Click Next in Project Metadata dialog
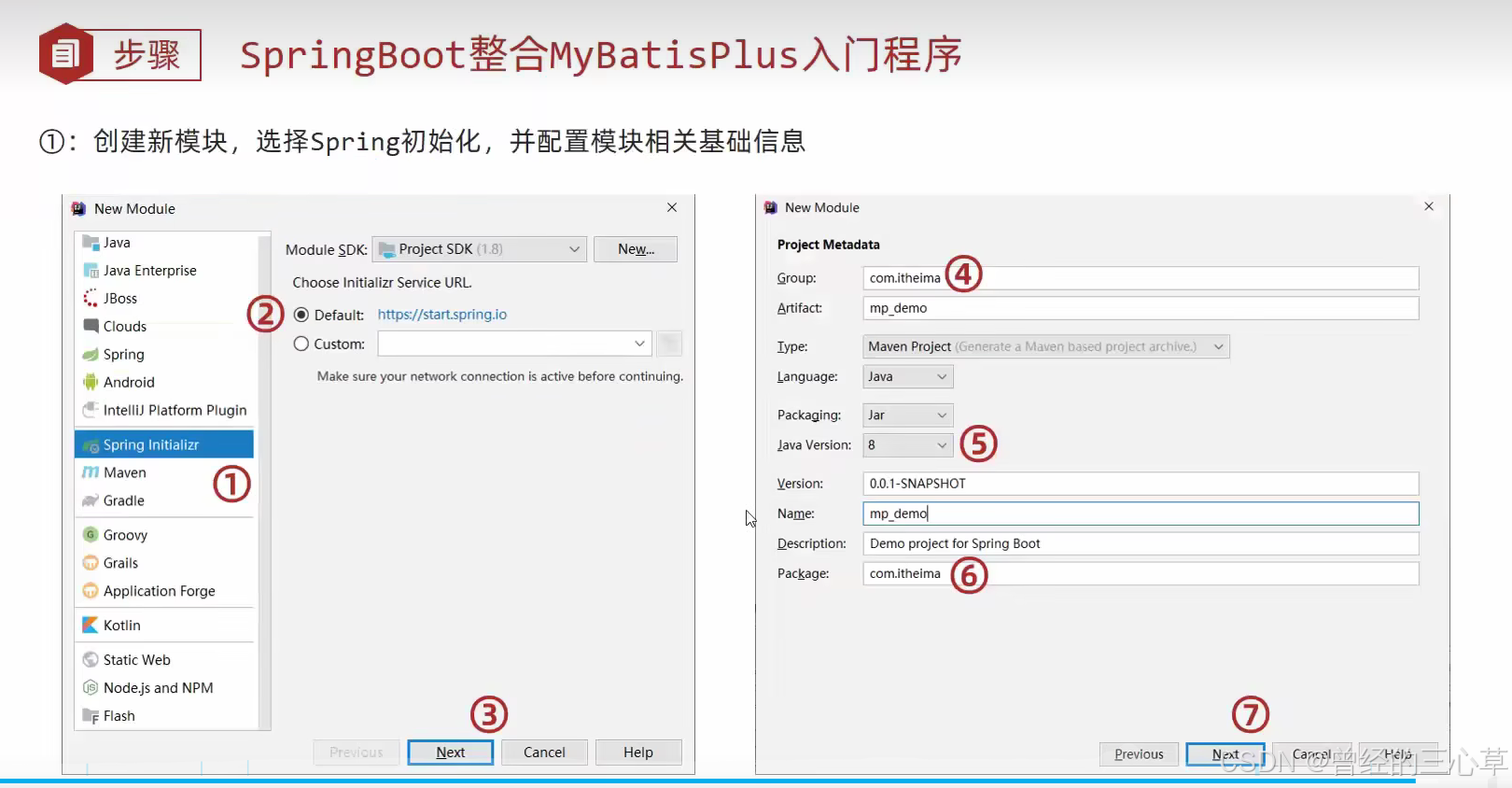 (1225, 754)
